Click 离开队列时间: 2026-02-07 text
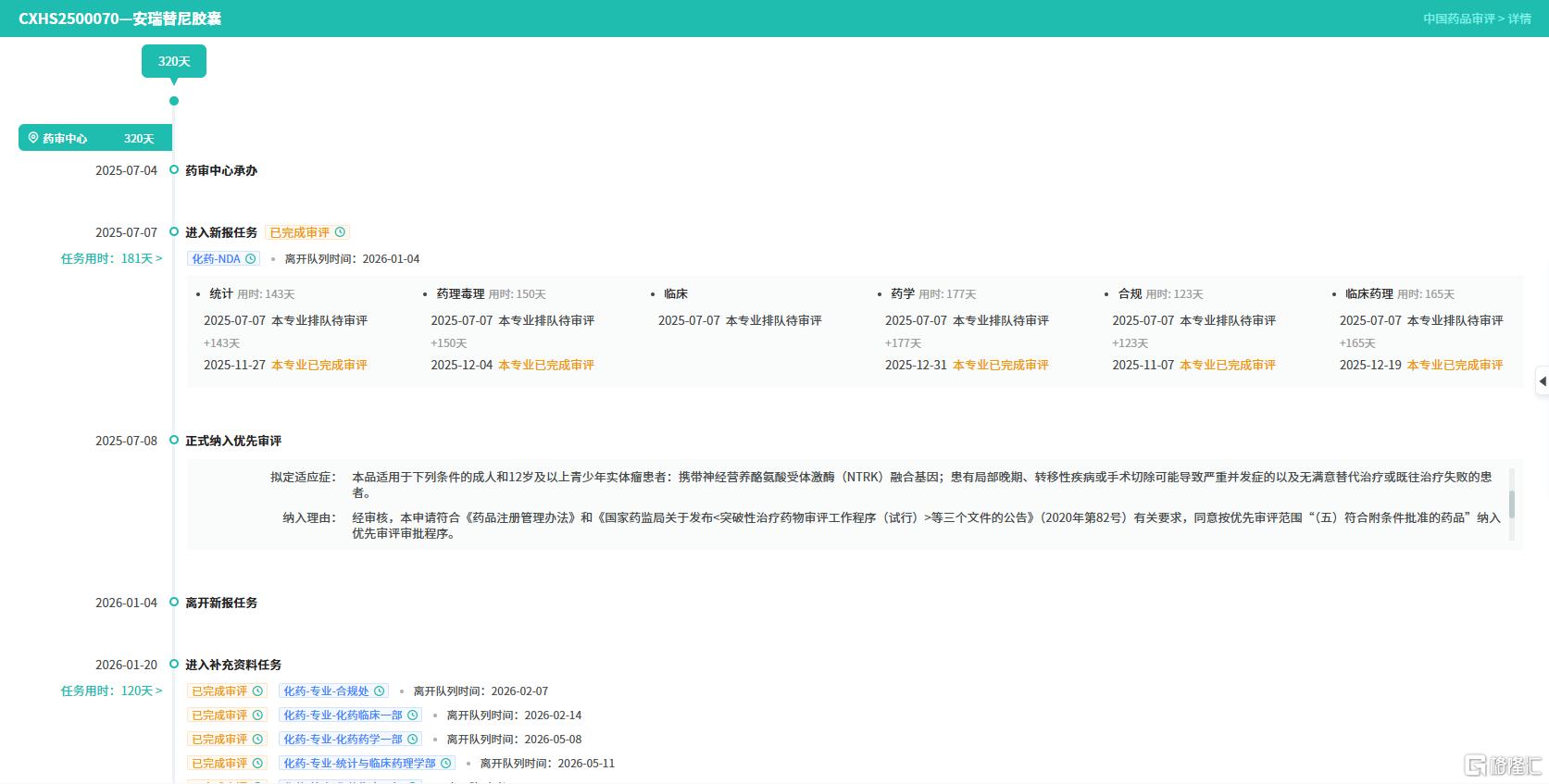The width and height of the screenshot is (1549, 784). coord(481,691)
